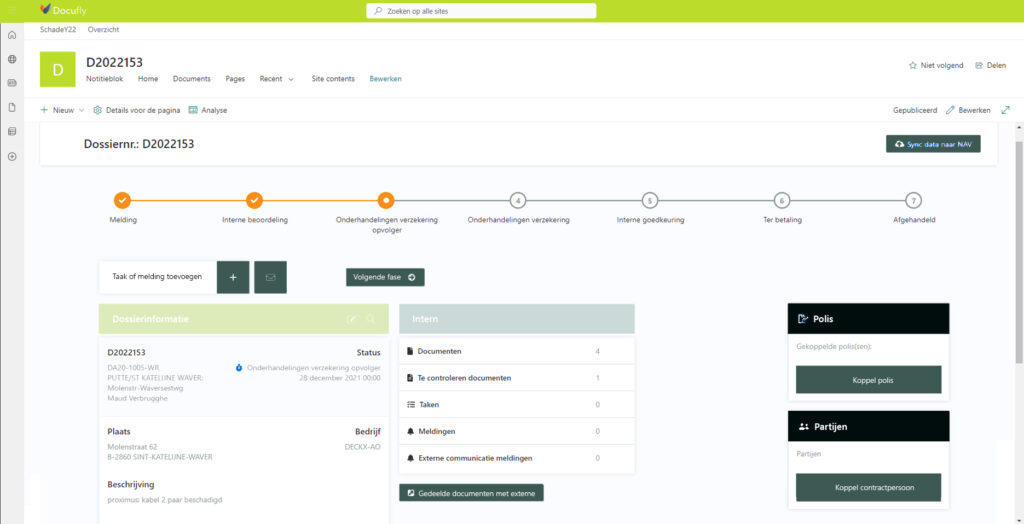
Task: Go to Home in site navigation
Action: [x=148, y=78]
